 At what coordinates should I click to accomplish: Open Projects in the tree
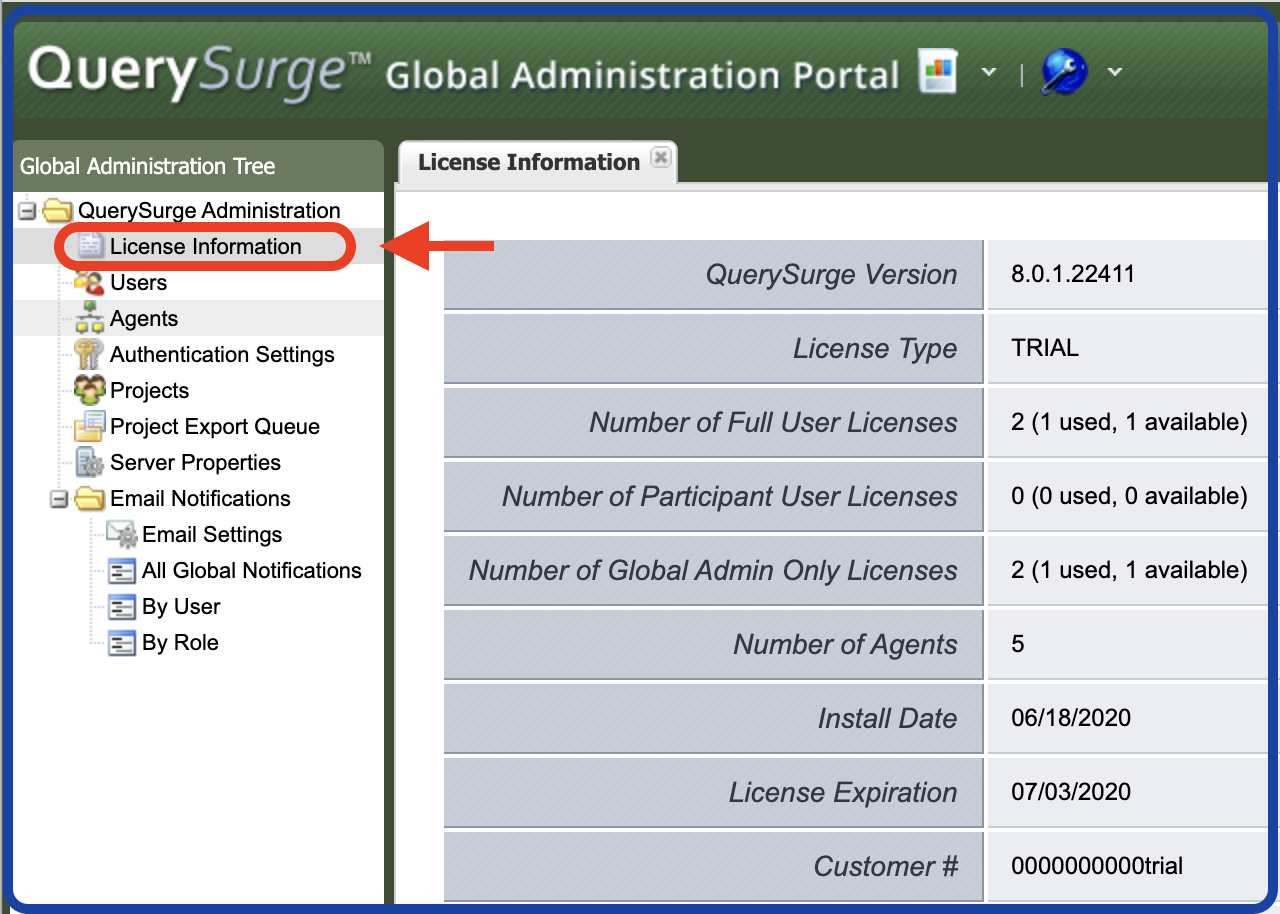coord(149,391)
